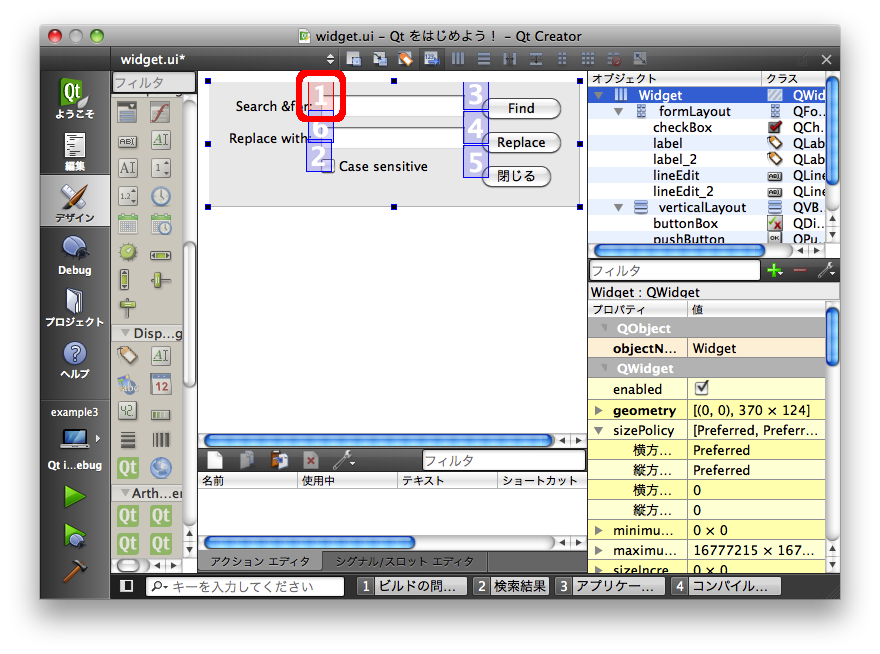Click the start-debugging run icon

74,535
